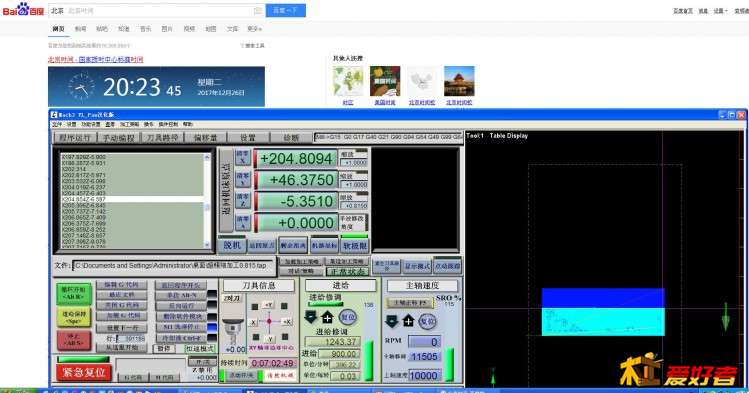Image resolution: width=749 pixels, height=393 pixels.
Task: Click G-code list scrollbar down arrow
Action: 207,245
